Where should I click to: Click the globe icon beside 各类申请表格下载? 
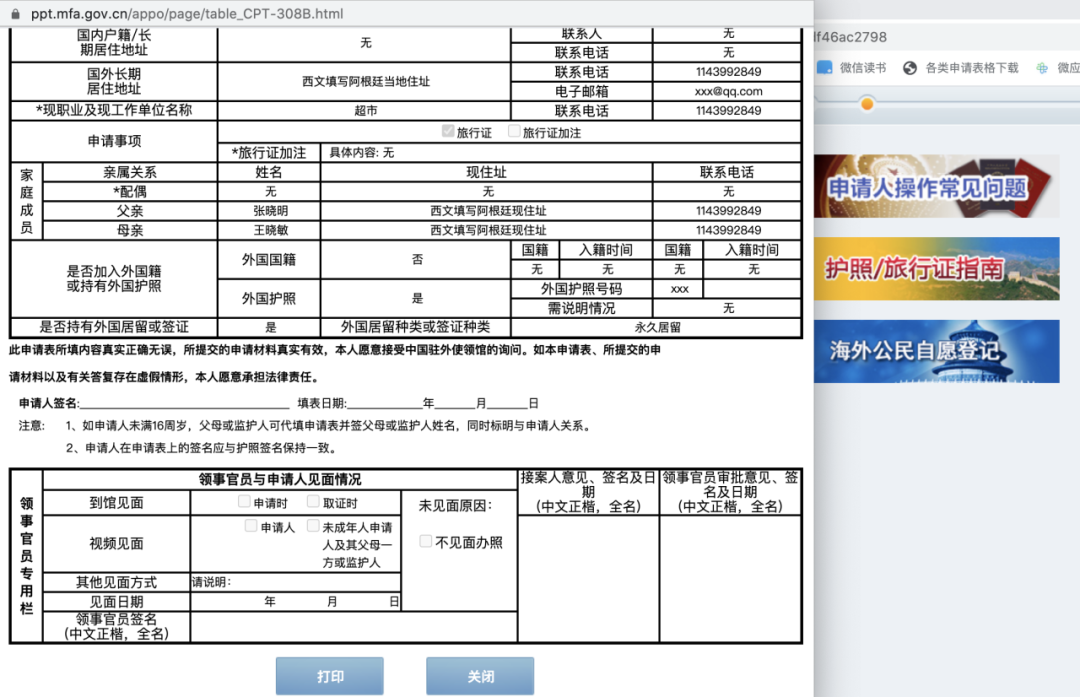pos(909,68)
